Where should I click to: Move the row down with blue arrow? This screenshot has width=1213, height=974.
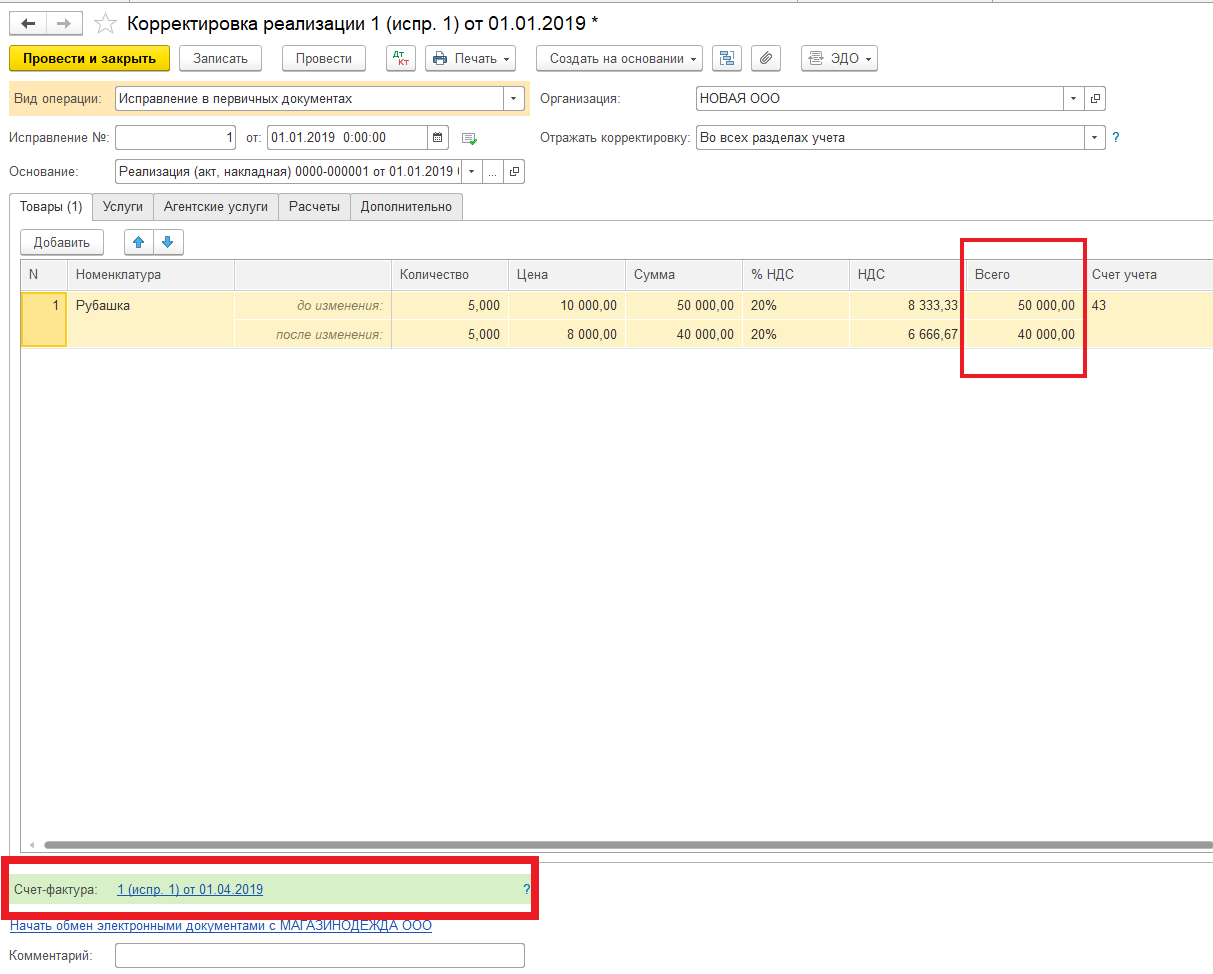coord(168,242)
